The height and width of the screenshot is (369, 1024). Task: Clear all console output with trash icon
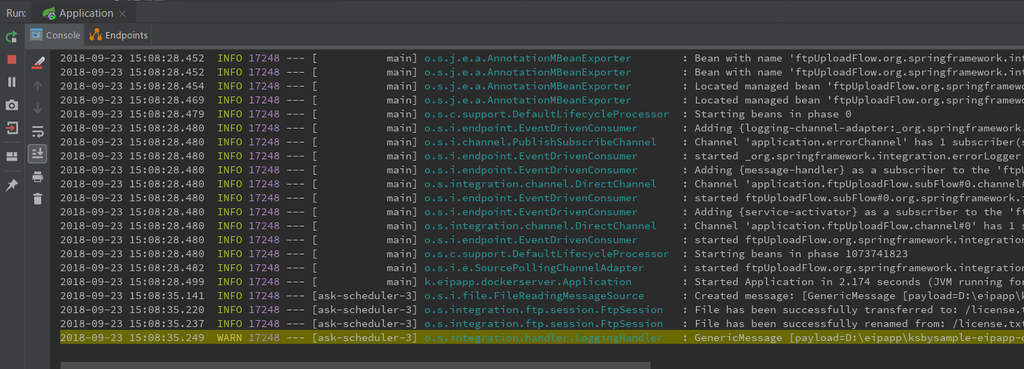tap(38, 199)
